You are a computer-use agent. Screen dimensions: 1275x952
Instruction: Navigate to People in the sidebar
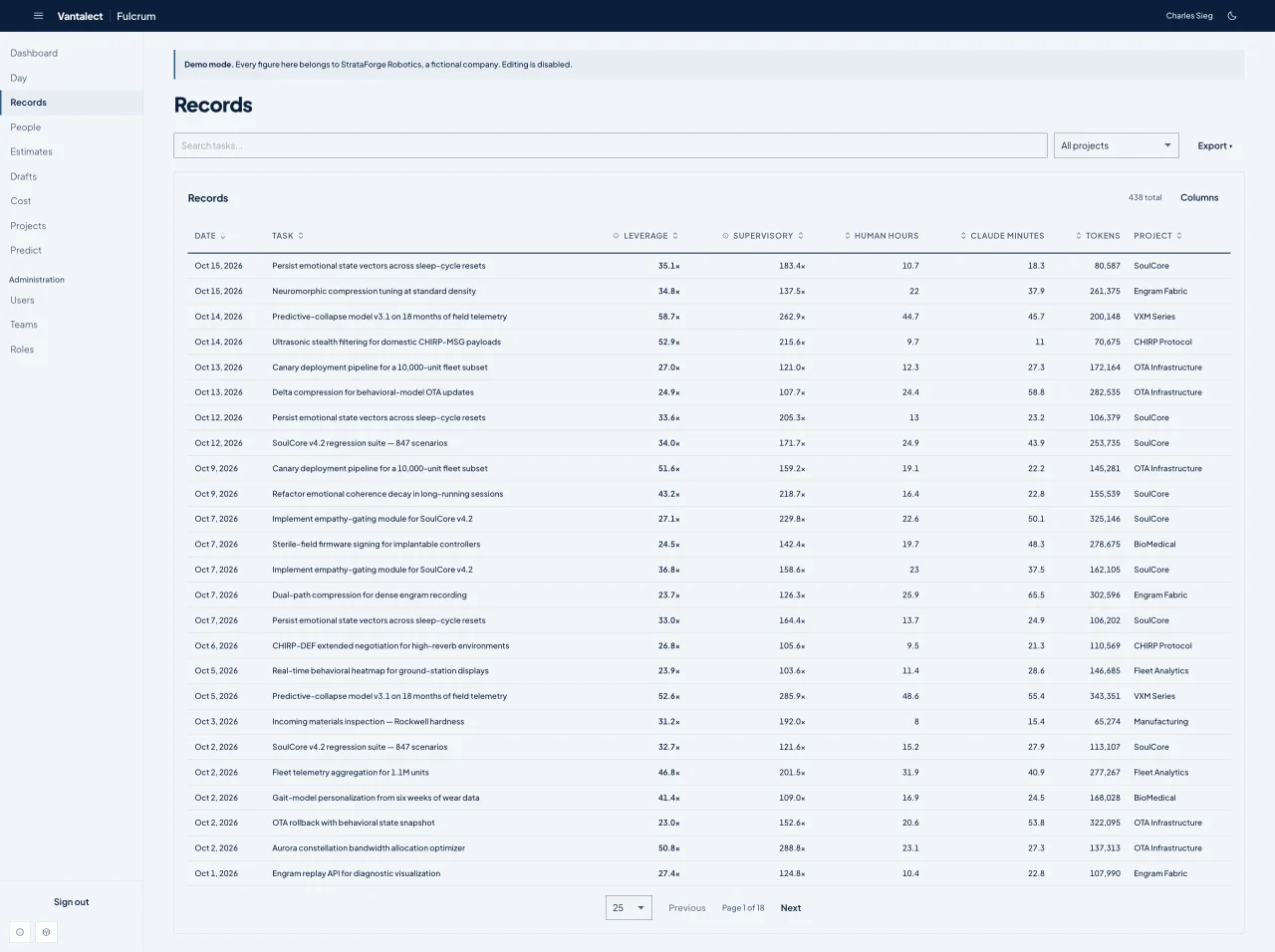(26, 127)
